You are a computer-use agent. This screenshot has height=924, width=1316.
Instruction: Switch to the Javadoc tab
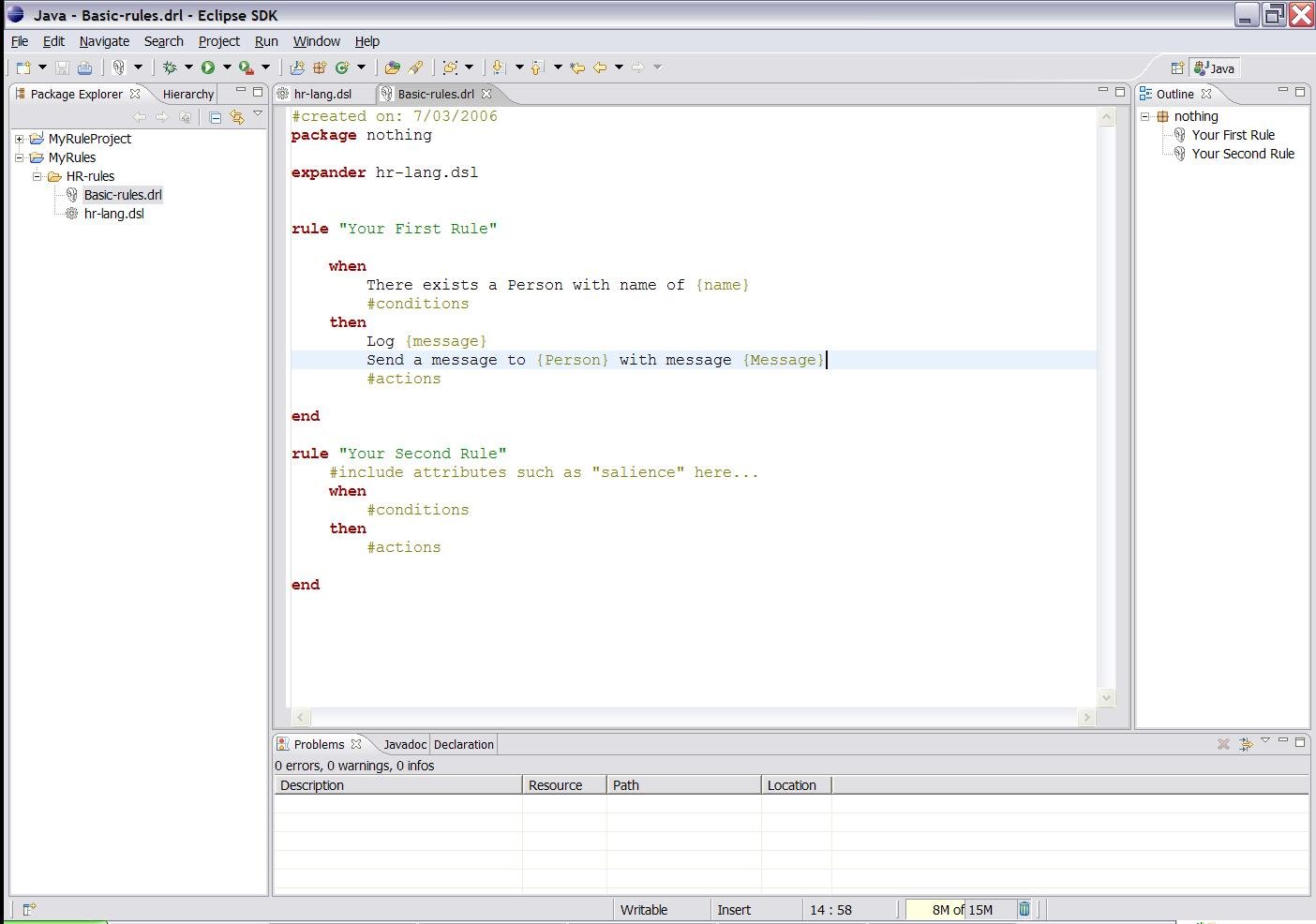[404, 745]
